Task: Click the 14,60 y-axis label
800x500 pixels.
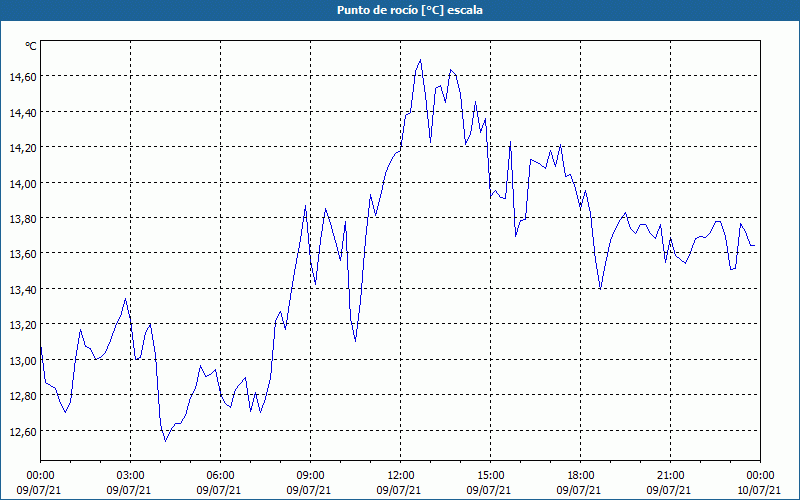Action: pos(23,77)
